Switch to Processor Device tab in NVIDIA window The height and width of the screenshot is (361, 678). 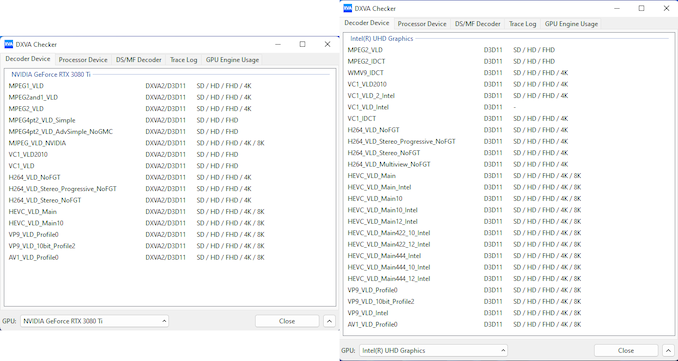pos(83,60)
